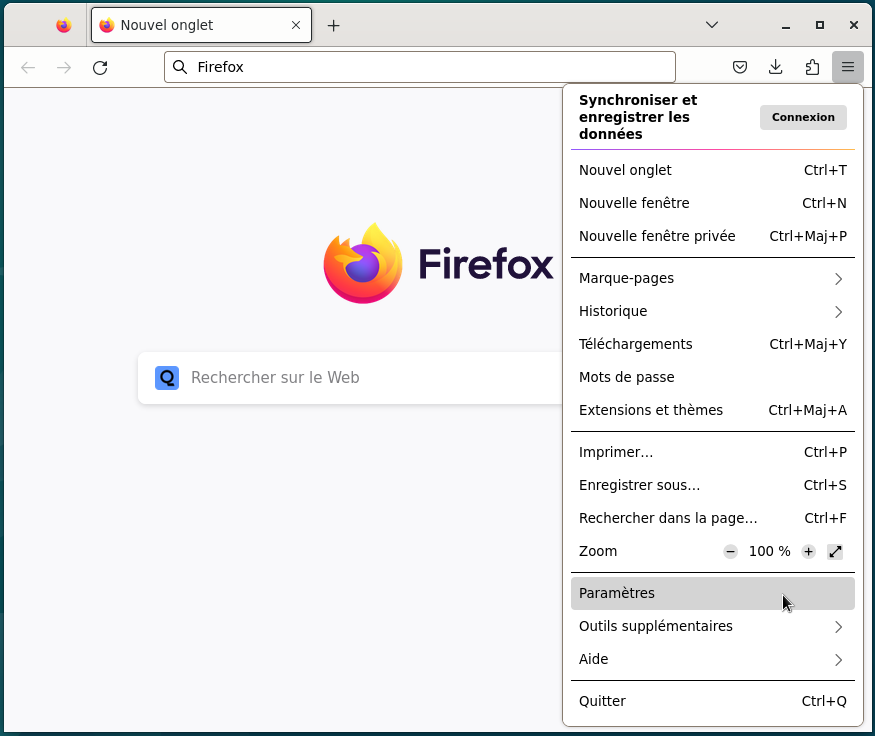Open Nouvelle fenêtre privée
The height and width of the screenshot is (736, 875).
point(713,236)
